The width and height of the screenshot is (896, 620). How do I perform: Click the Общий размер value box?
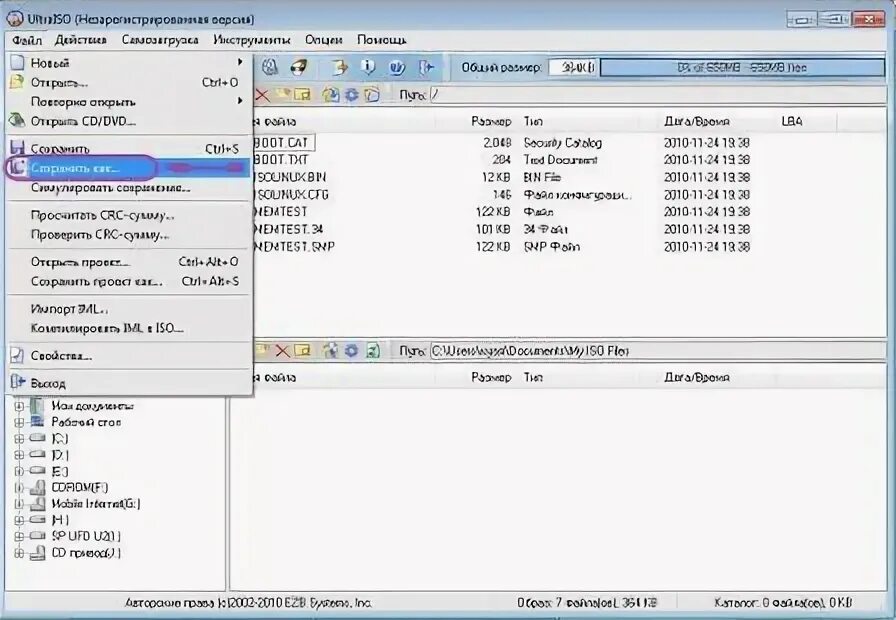tap(573, 67)
